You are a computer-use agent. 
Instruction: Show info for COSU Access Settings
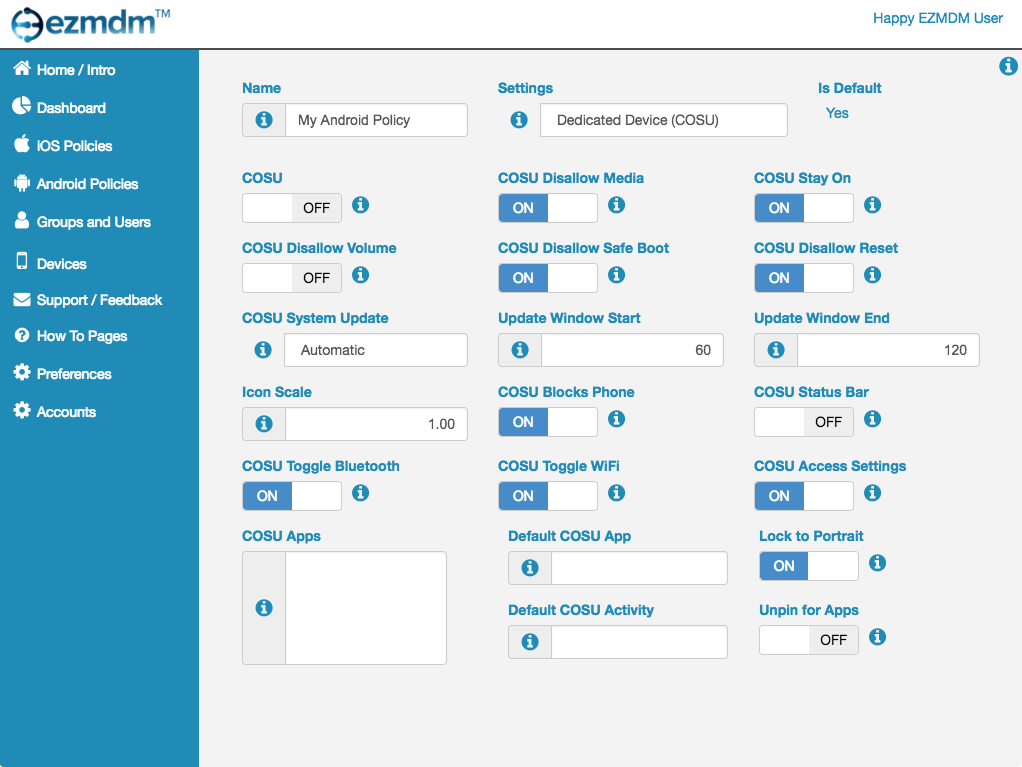(x=873, y=493)
